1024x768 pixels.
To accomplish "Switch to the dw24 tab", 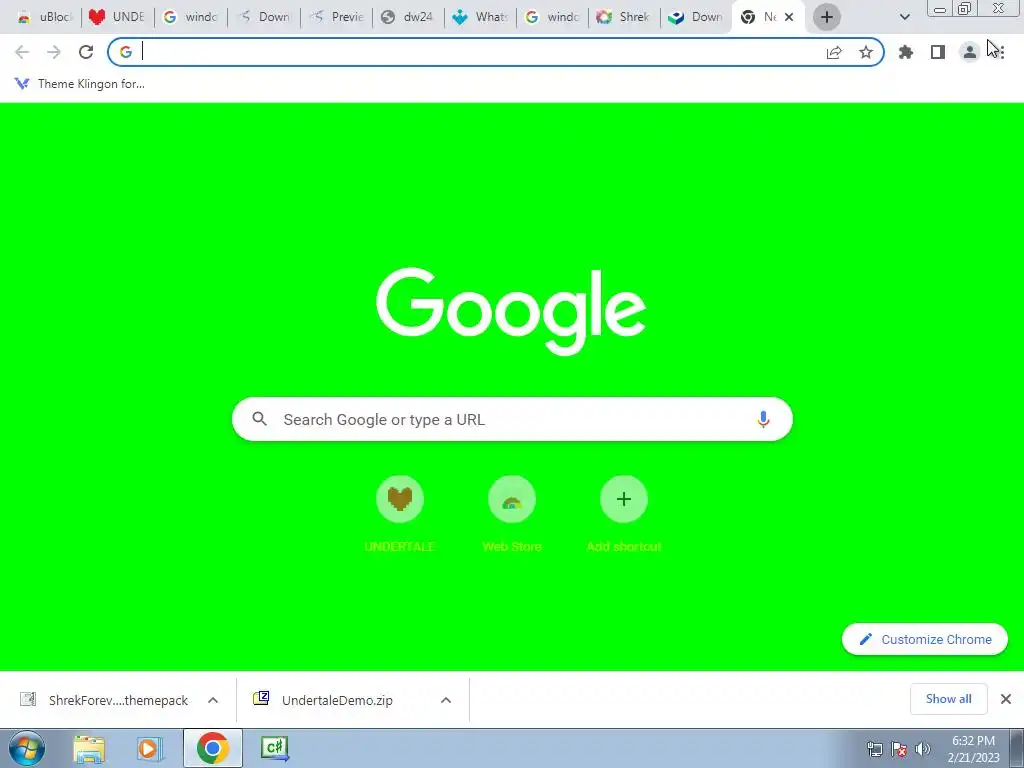I will coord(408,17).
